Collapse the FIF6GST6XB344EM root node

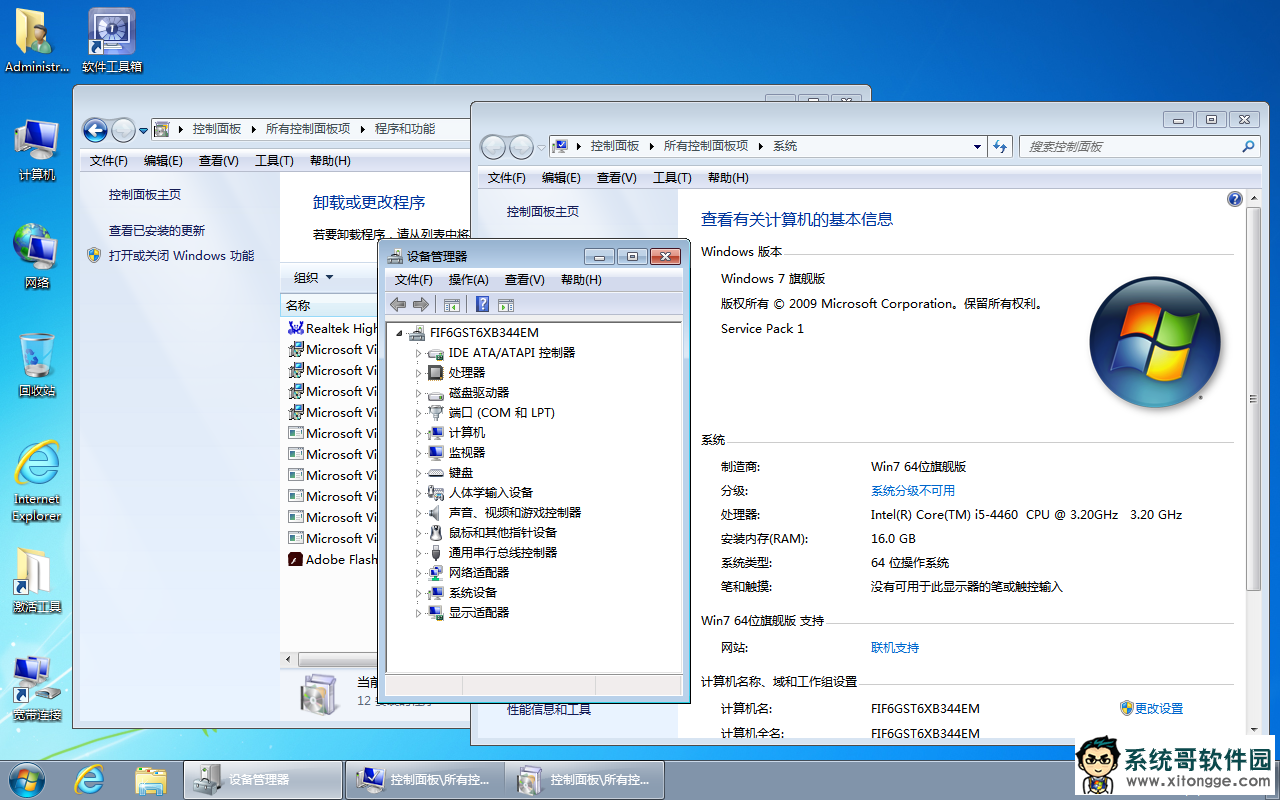coord(400,333)
